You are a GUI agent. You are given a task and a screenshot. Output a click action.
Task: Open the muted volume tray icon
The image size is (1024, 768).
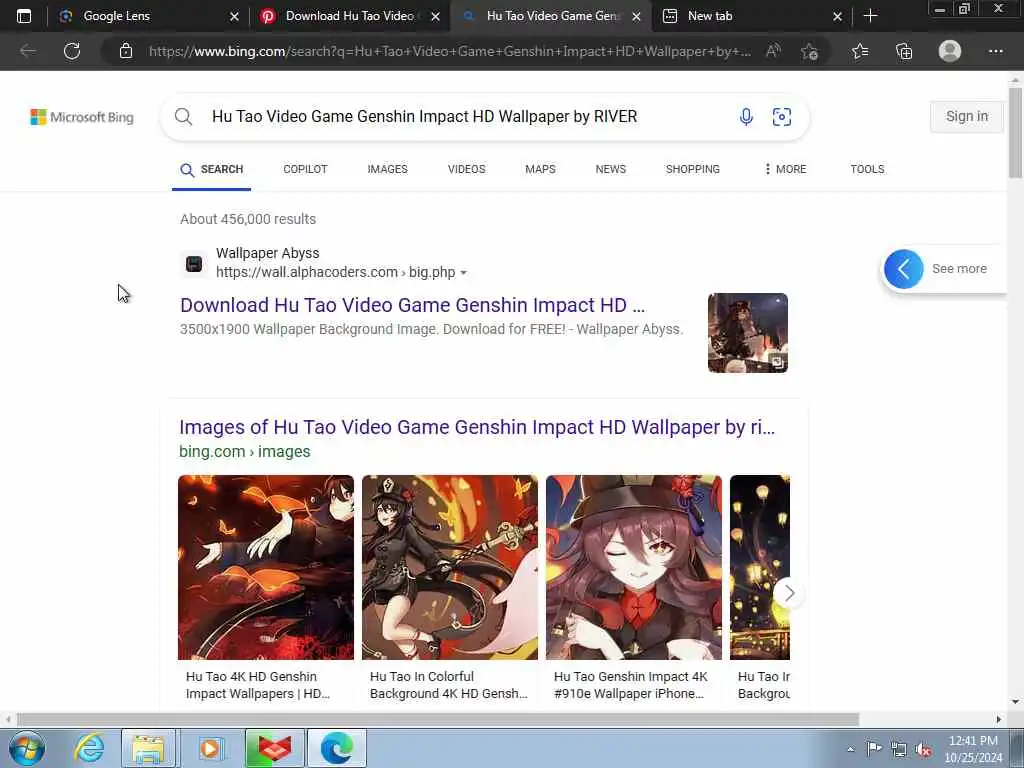coord(923,750)
